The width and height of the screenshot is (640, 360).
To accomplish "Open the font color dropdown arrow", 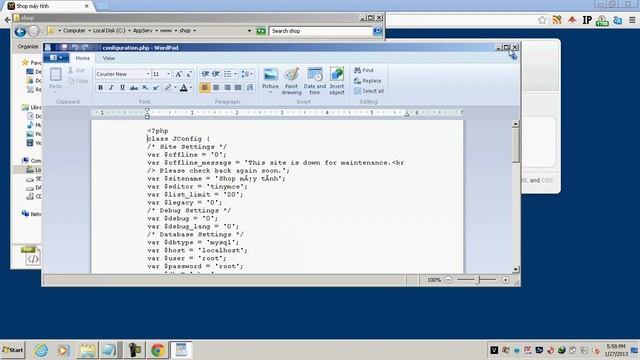I will 191,87.
